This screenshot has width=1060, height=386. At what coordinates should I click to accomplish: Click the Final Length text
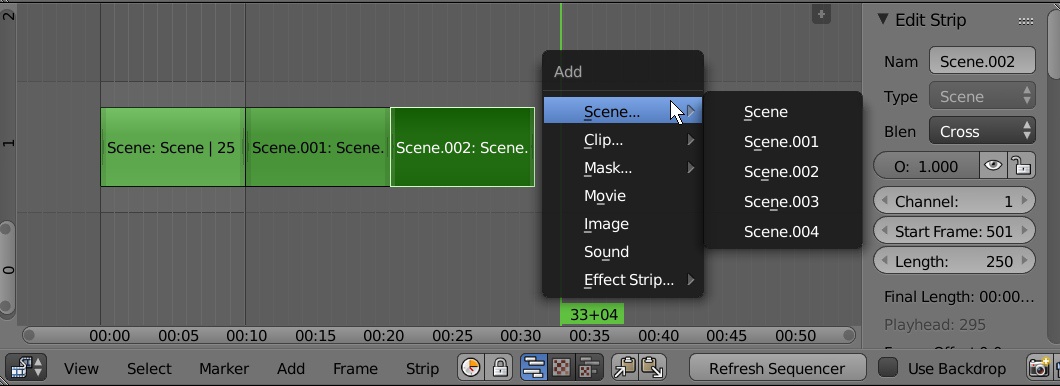tap(959, 296)
